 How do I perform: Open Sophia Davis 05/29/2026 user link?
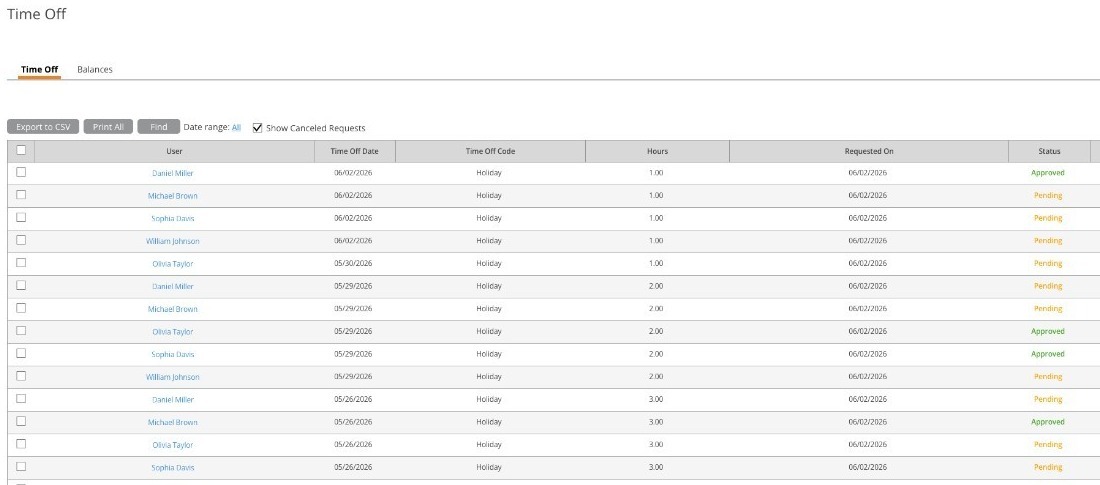[173, 354]
